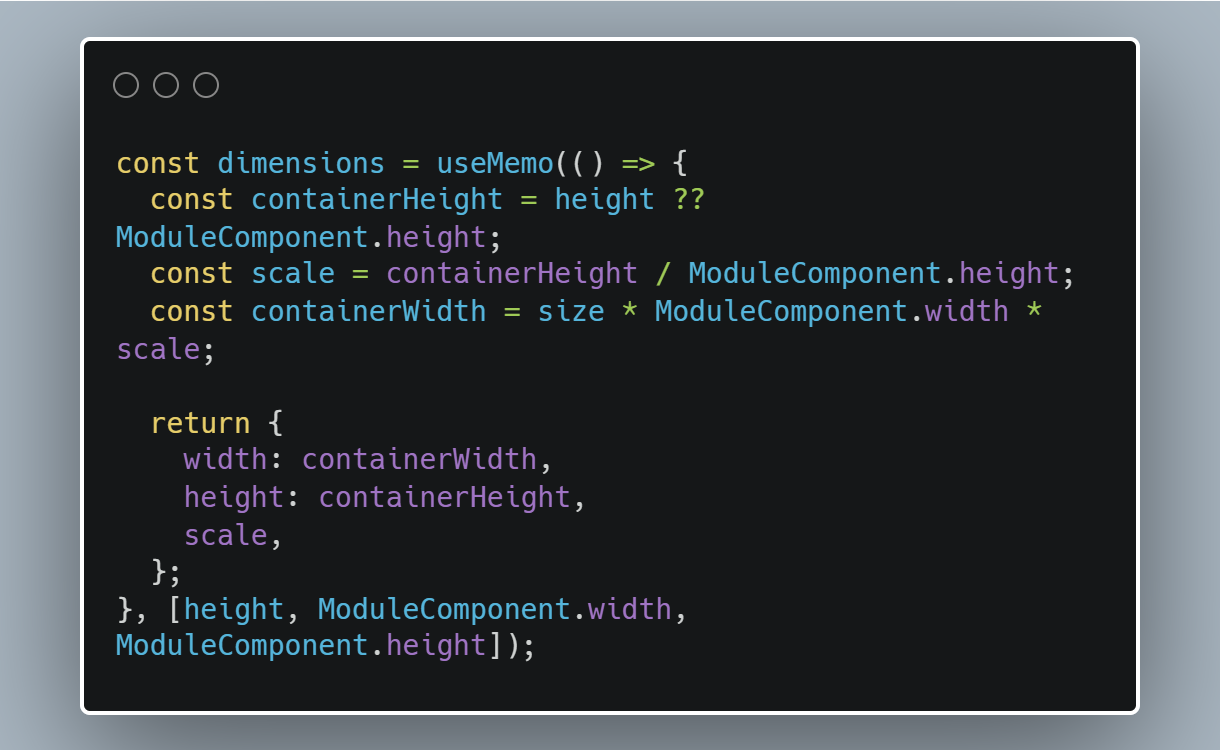Screen dimensions: 1220x750
Task: Click the => arrow operator
Action: click(637, 163)
